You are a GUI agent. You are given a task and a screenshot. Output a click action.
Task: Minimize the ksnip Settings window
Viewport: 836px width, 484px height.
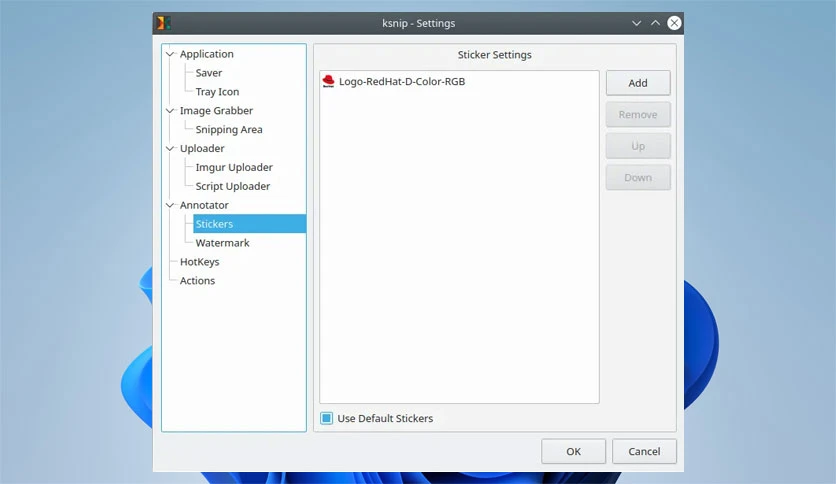(x=636, y=23)
